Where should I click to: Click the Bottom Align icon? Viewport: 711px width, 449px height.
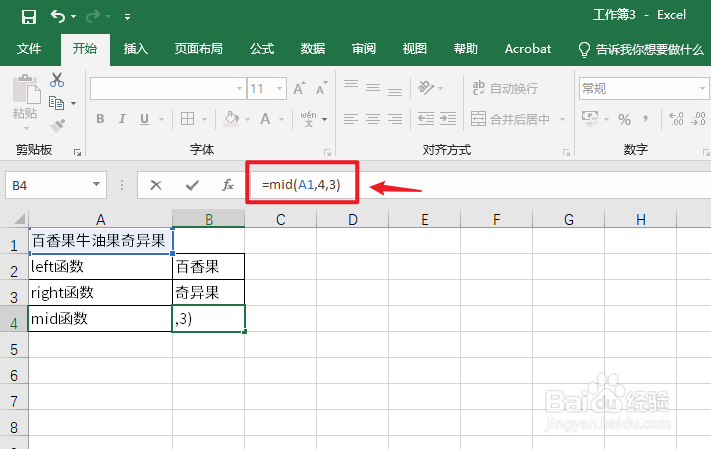tap(394, 92)
